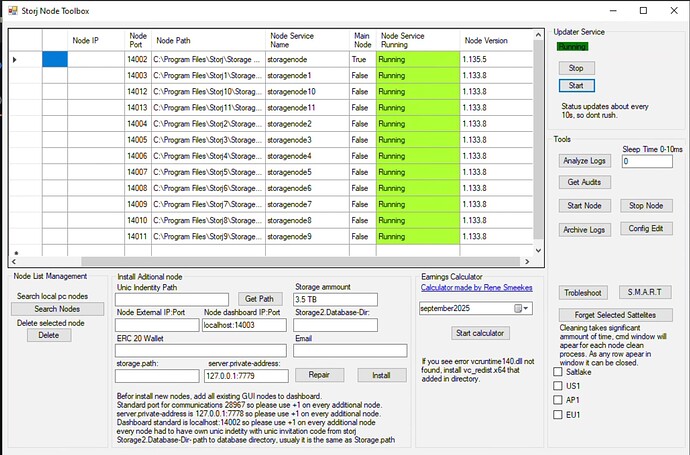
Task: Click Start Node button
Action: pos(584,205)
